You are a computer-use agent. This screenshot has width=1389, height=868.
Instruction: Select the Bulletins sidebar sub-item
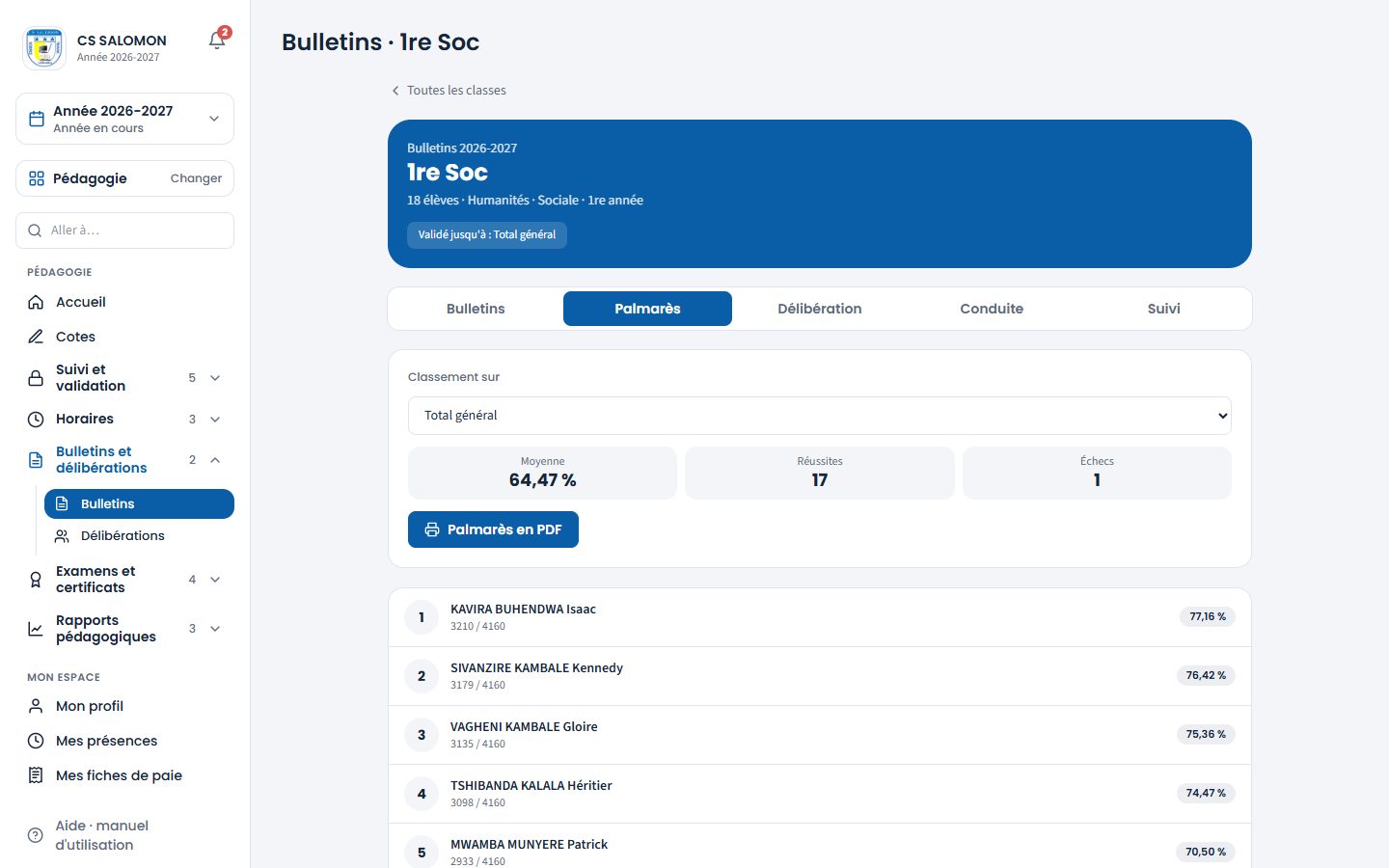[x=139, y=503]
